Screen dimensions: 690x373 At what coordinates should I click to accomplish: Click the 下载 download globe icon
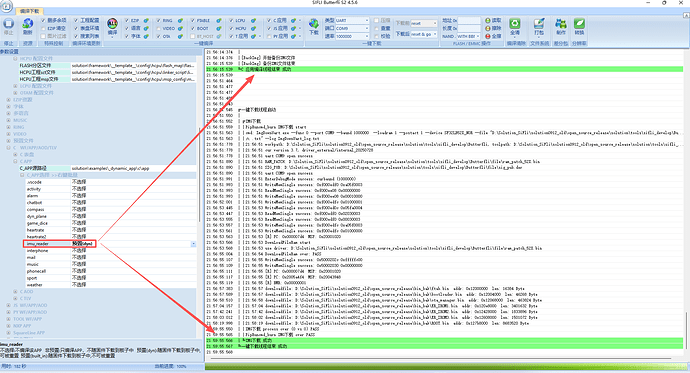point(314,24)
